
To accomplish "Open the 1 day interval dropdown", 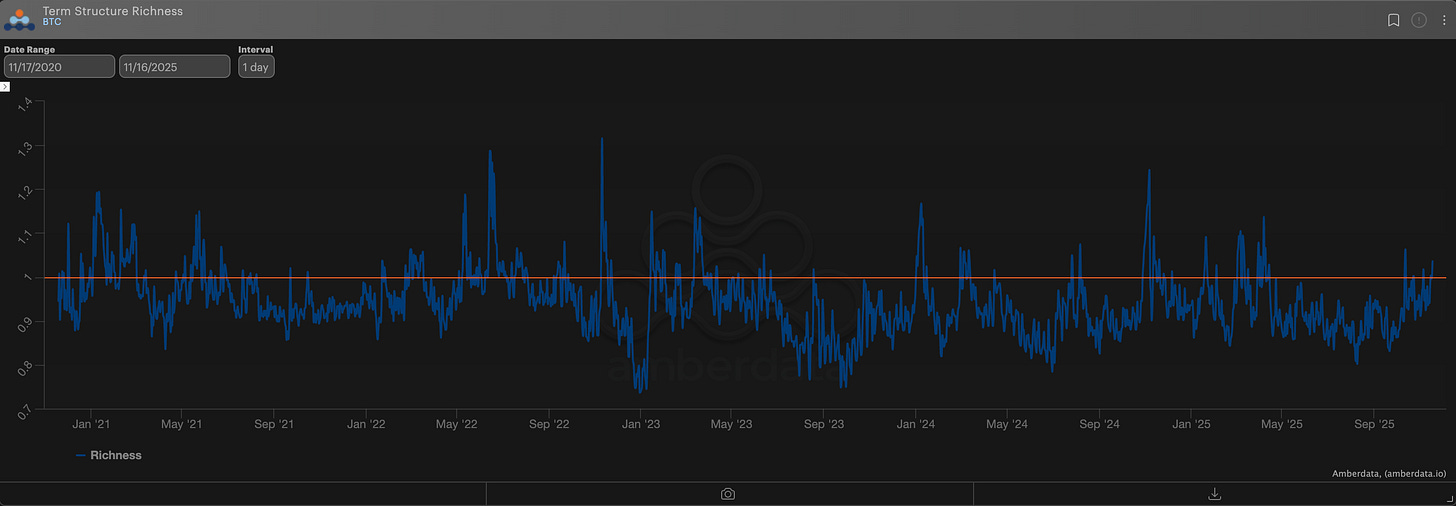I will click(x=256, y=66).
